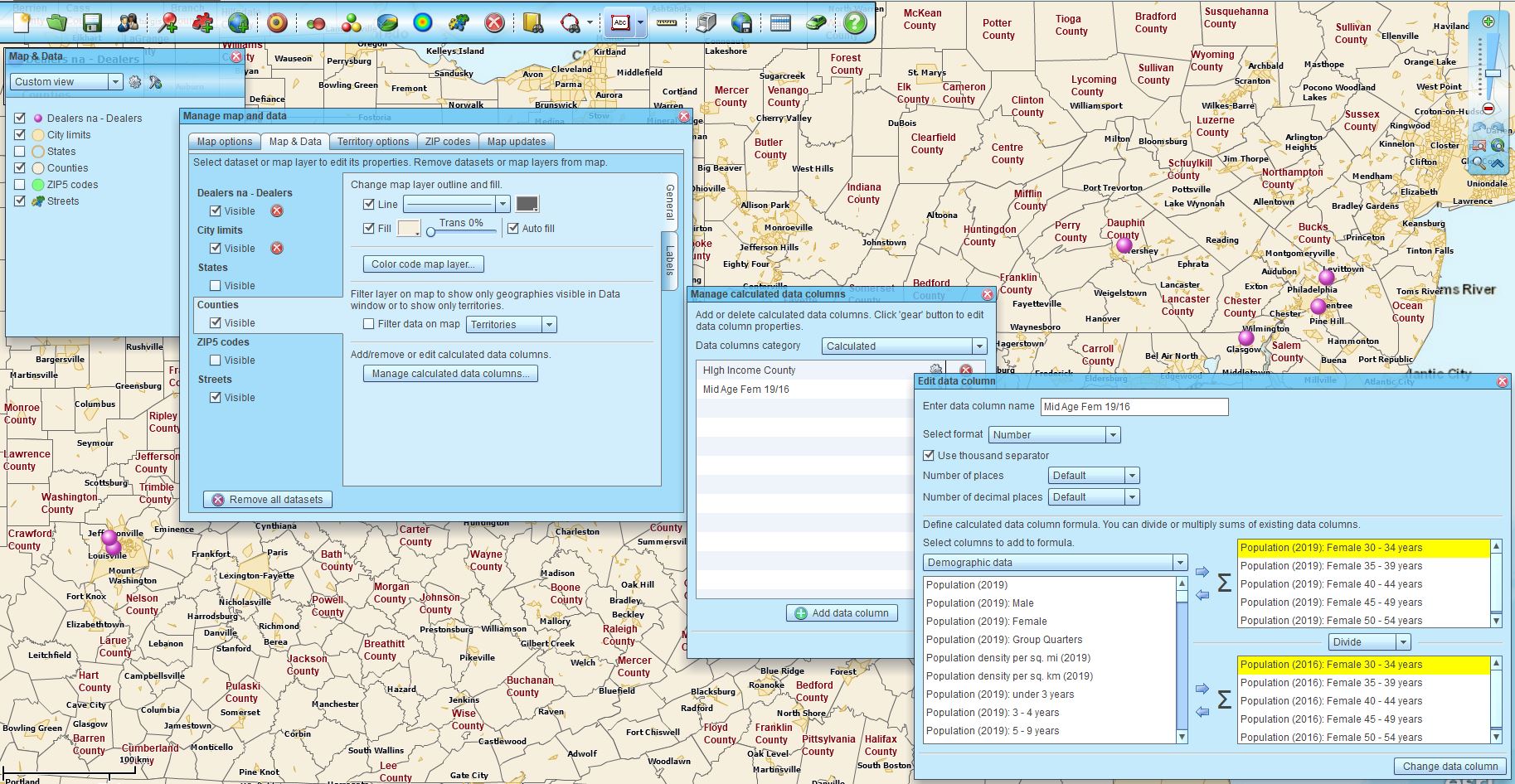Click the two red circles icon in toolbar
1515x784 pixels.
pyautogui.click(x=315, y=23)
